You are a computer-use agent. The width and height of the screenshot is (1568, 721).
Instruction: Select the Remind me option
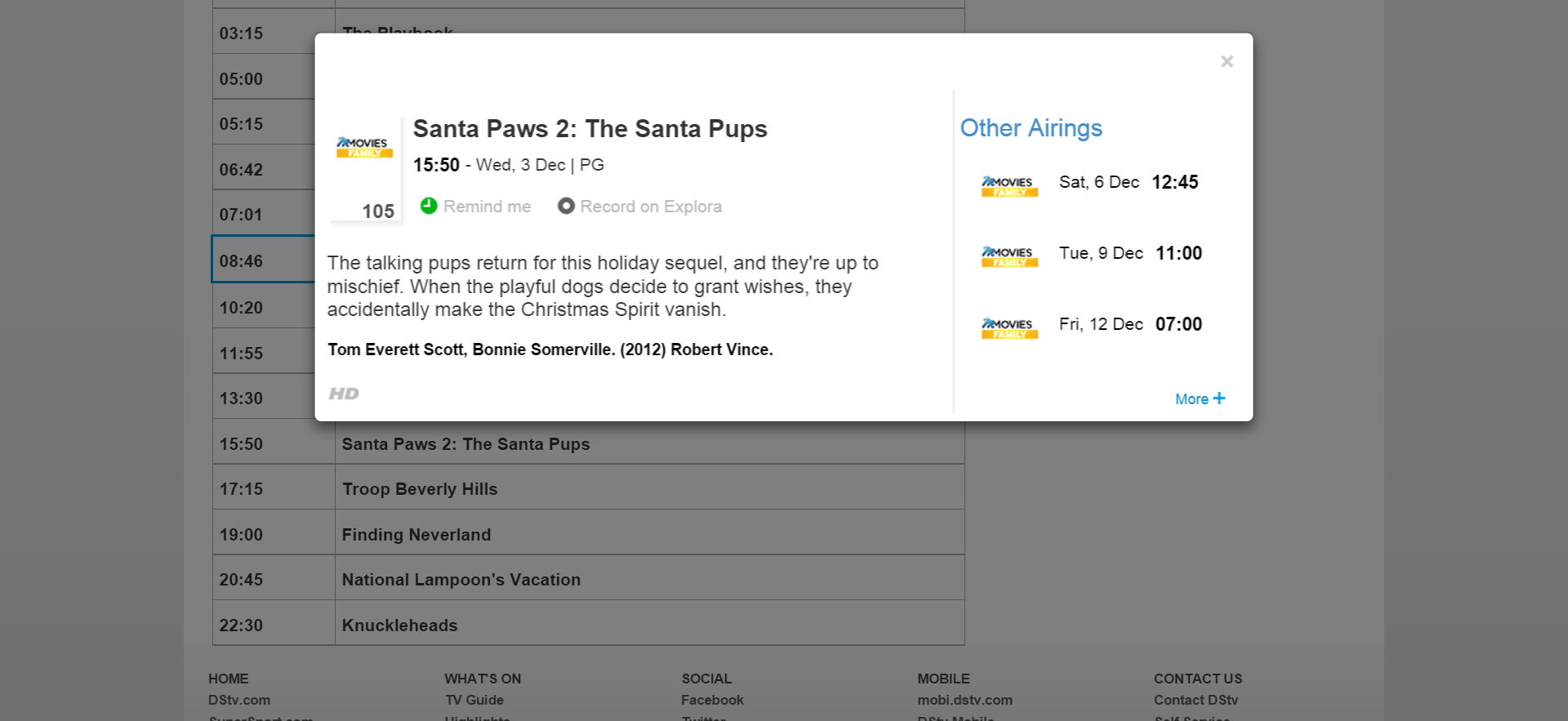pyautogui.click(x=475, y=207)
